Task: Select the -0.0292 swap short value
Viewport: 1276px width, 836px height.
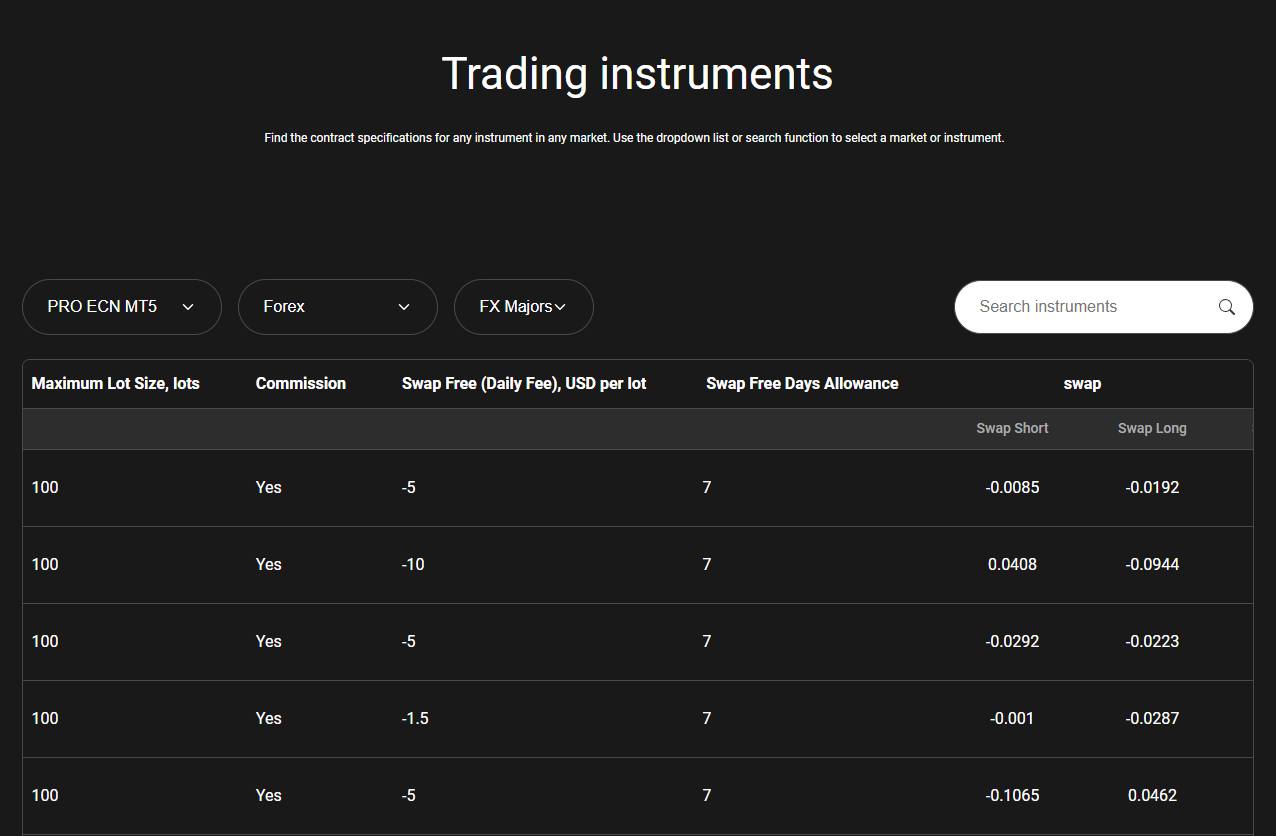Action: (1012, 642)
